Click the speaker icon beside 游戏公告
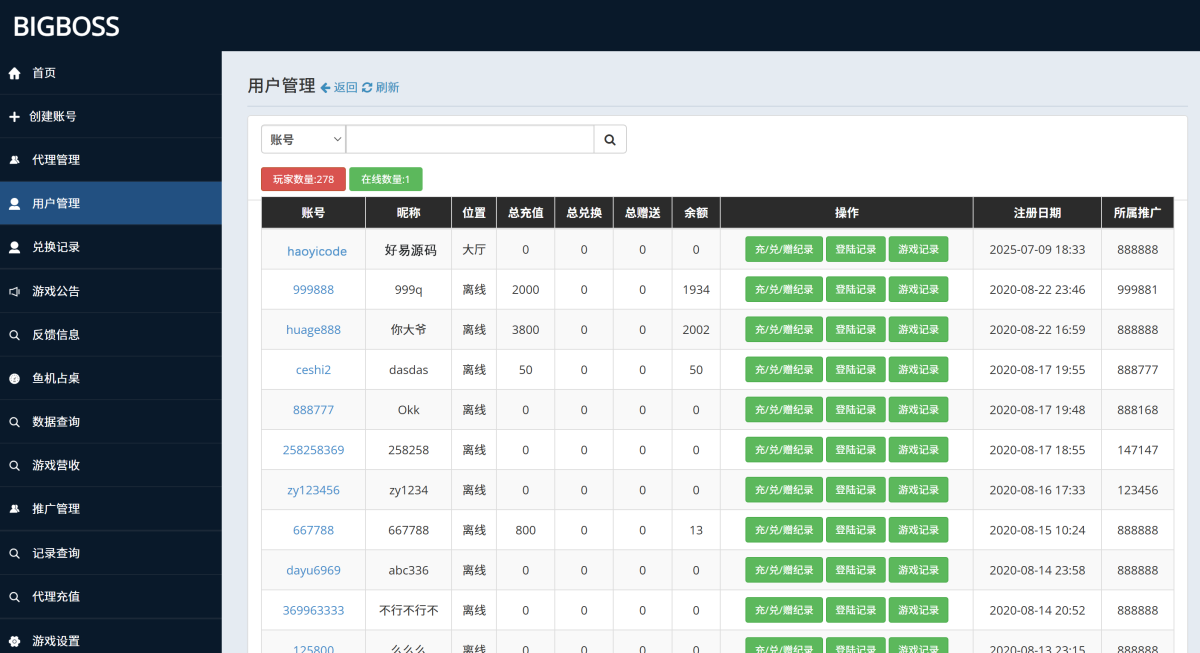1200x653 pixels. point(15,291)
